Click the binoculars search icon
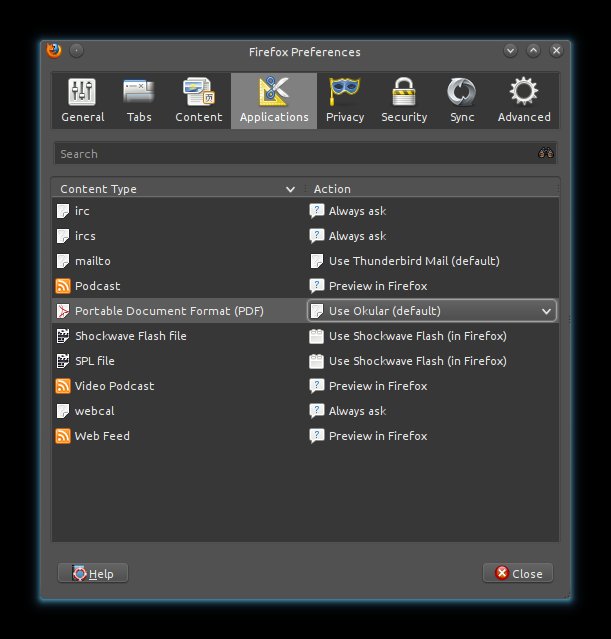The image size is (611, 639). pos(546,153)
